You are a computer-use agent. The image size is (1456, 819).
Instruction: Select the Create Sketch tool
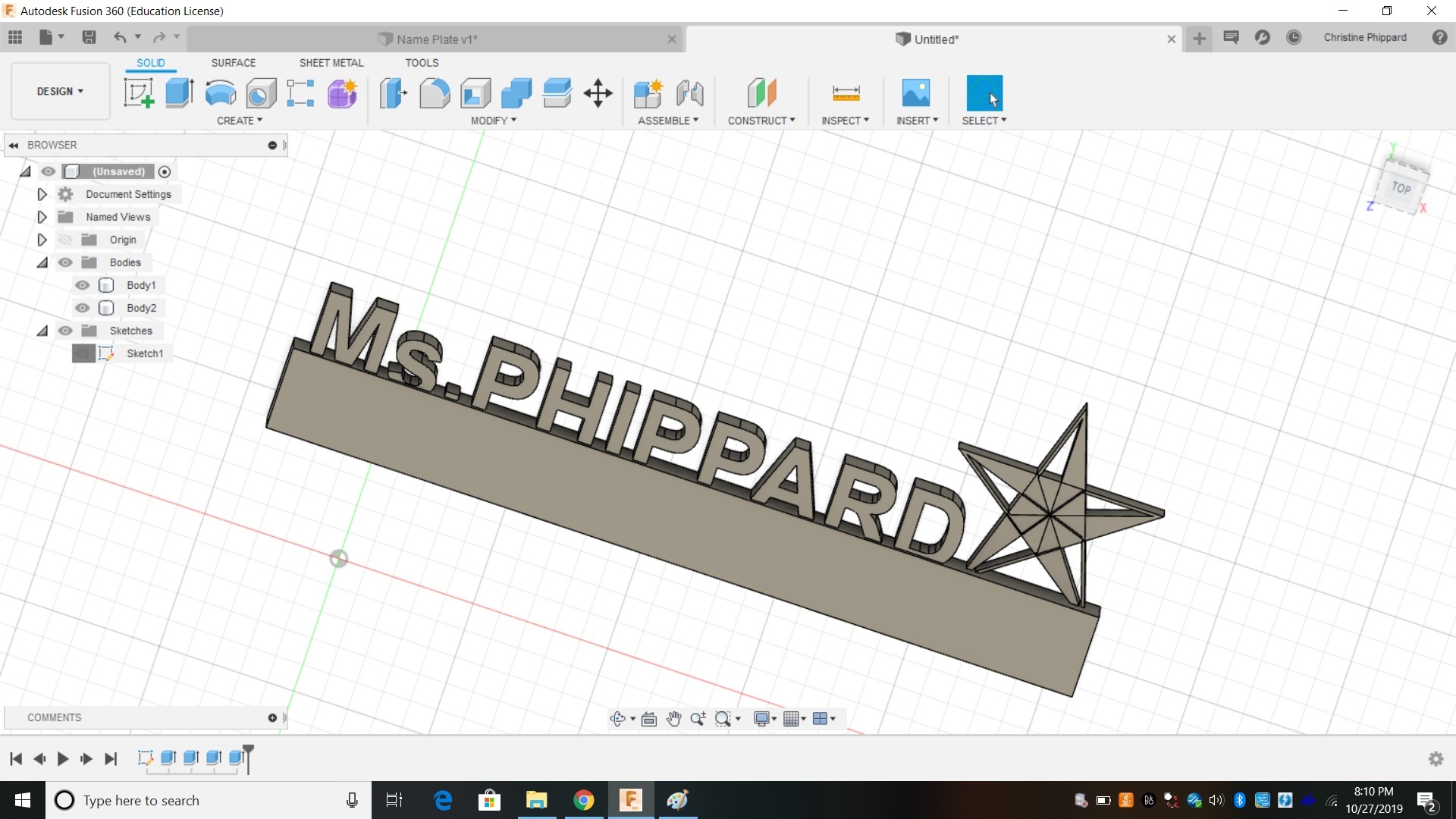[x=139, y=93]
